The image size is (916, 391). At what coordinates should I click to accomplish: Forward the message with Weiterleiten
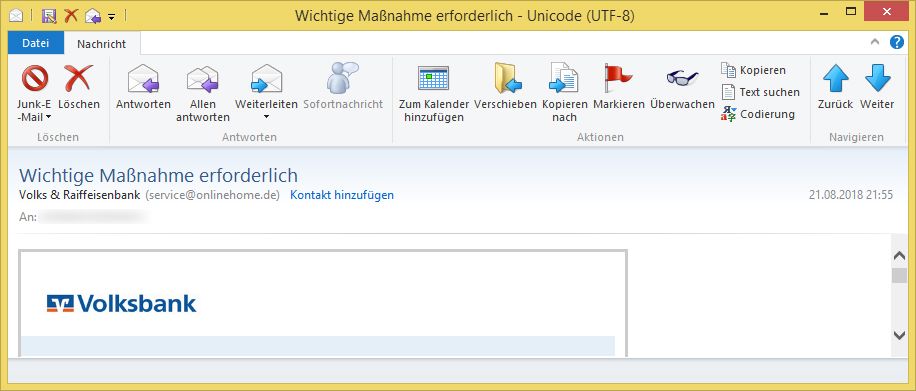coord(266,86)
